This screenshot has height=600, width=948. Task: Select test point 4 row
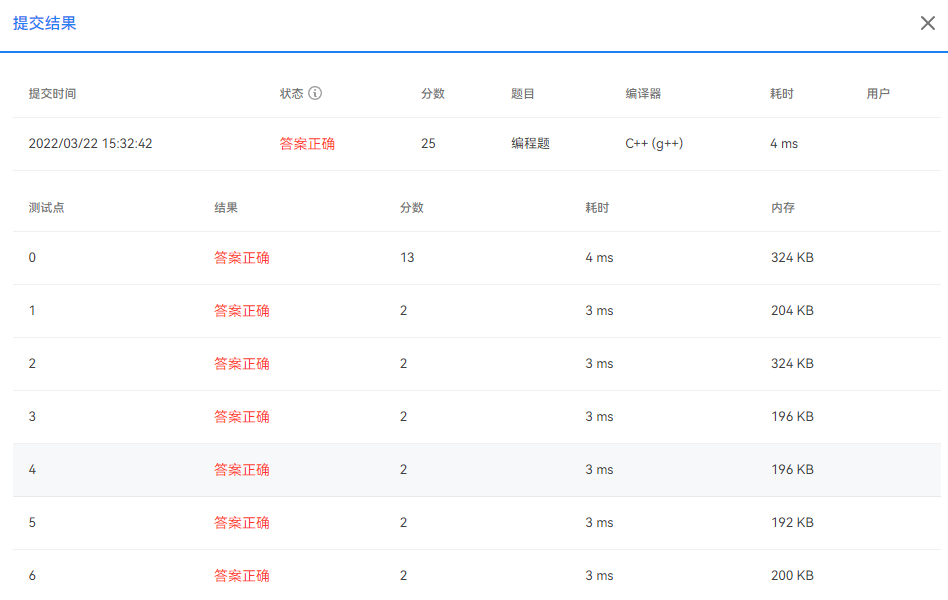[474, 469]
